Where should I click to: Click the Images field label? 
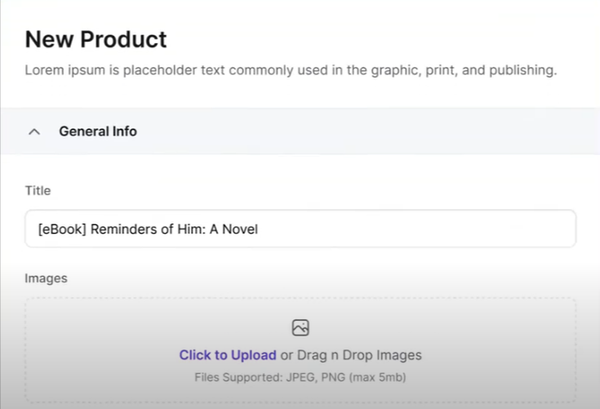45,279
